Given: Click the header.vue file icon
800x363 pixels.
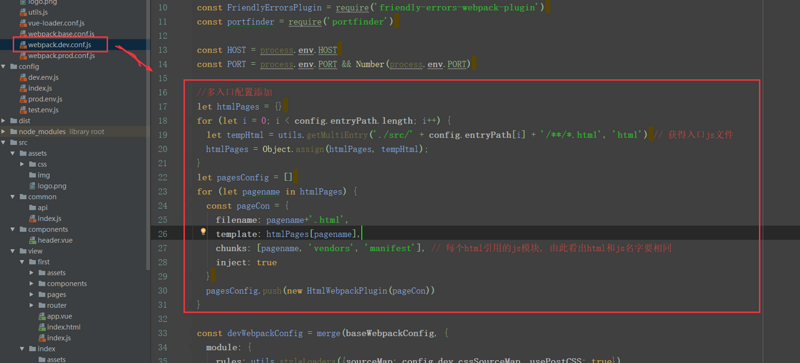Looking at the screenshot, I should tap(32, 240).
